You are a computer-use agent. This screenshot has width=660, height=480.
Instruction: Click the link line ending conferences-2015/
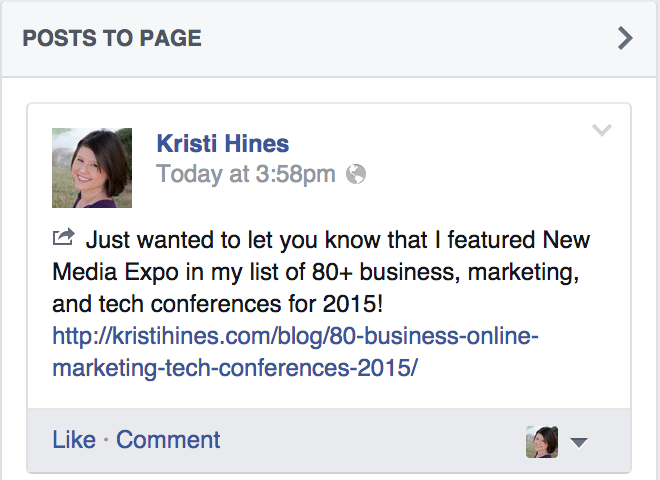[x=234, y=368]
